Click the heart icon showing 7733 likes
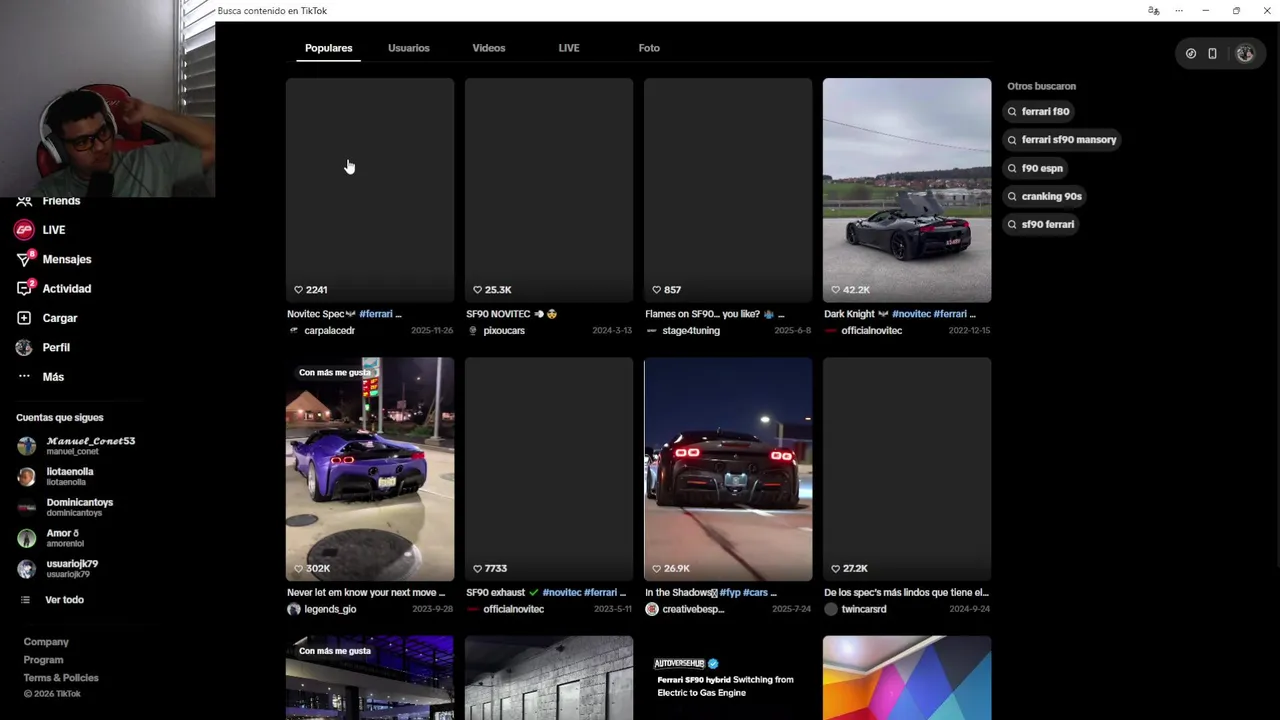This screenshot has height=720, width=1280. [477, 569]
